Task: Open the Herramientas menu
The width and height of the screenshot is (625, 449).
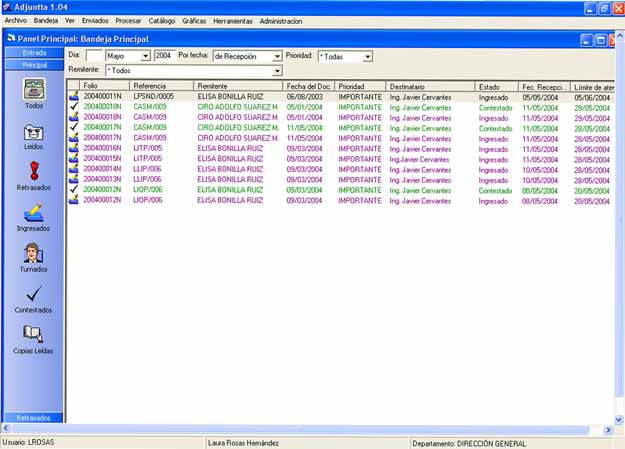Action: (x=233, y=21)
